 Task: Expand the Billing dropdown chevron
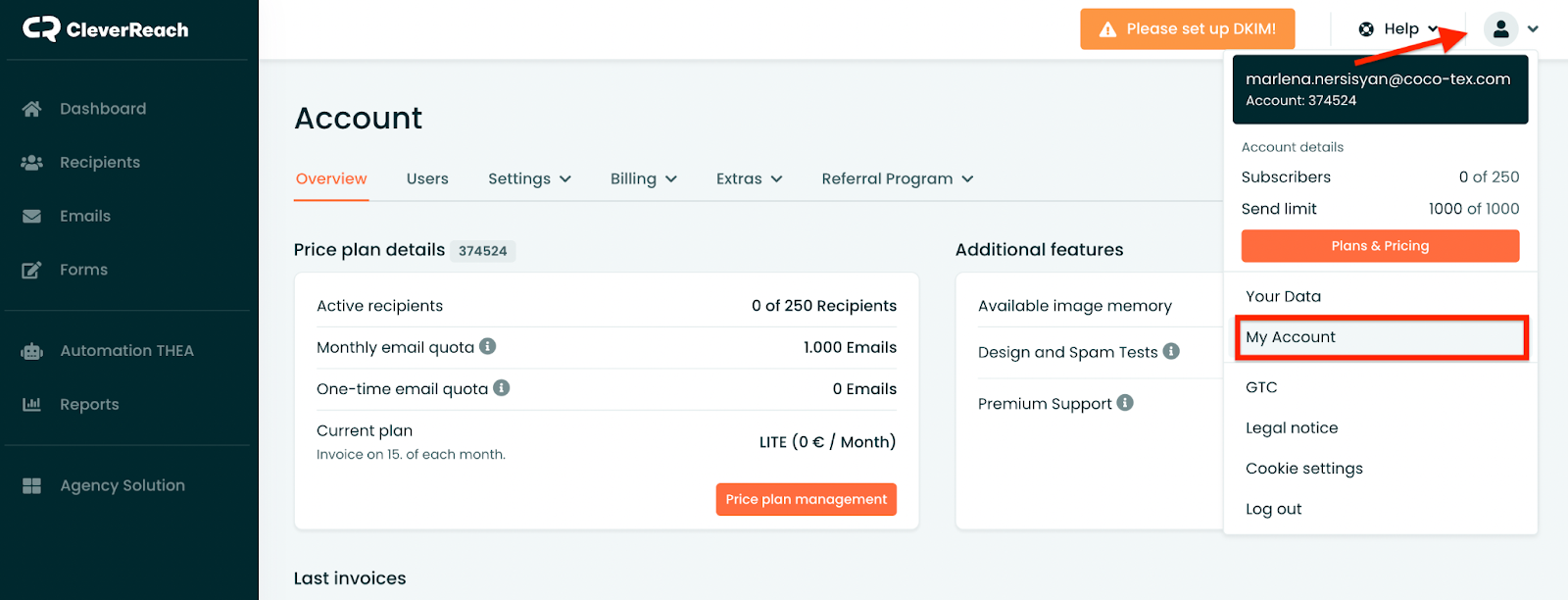pos(671,179)
